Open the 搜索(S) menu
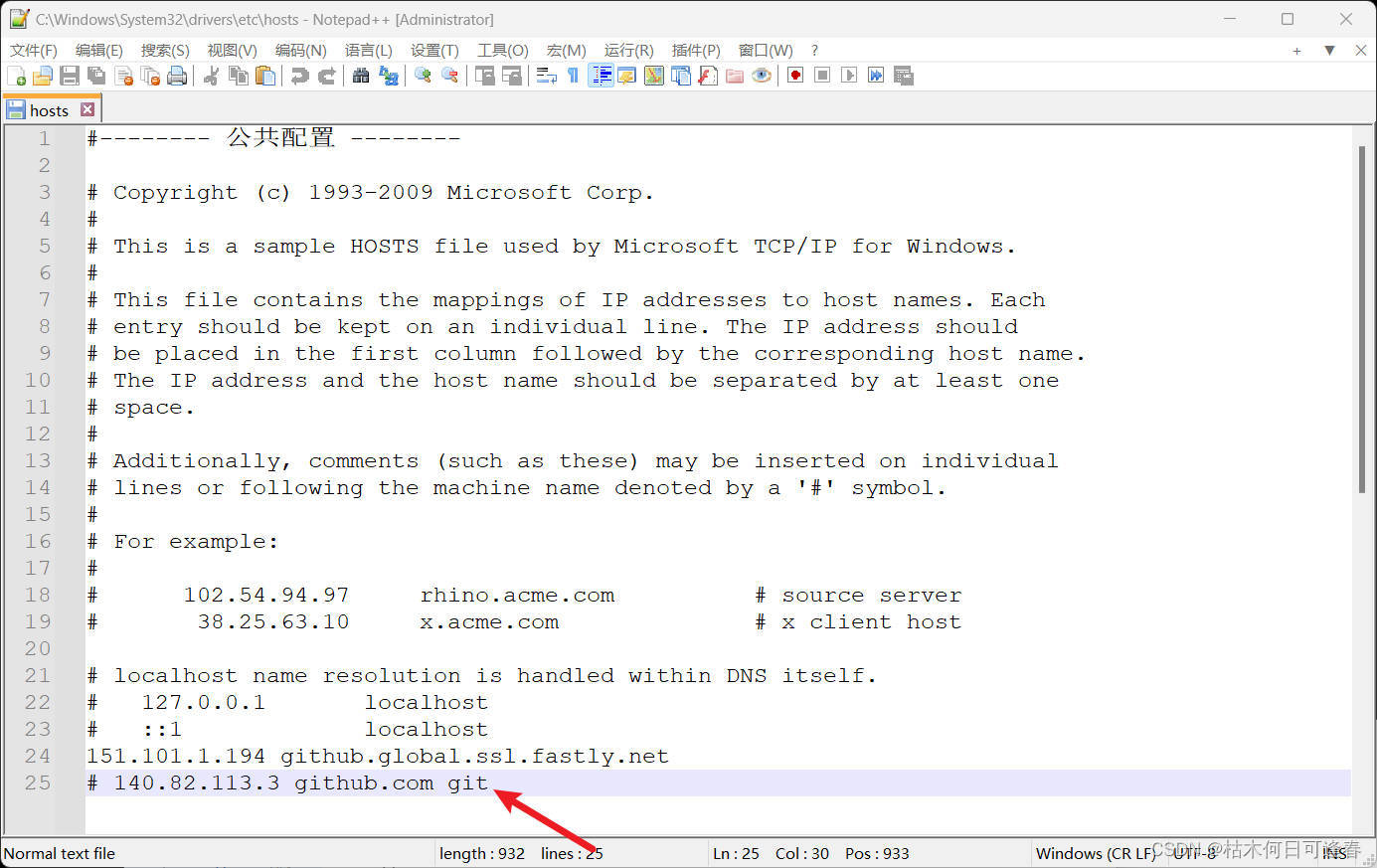The height and width of the screenshot is (868, 1377). (165, 50)
